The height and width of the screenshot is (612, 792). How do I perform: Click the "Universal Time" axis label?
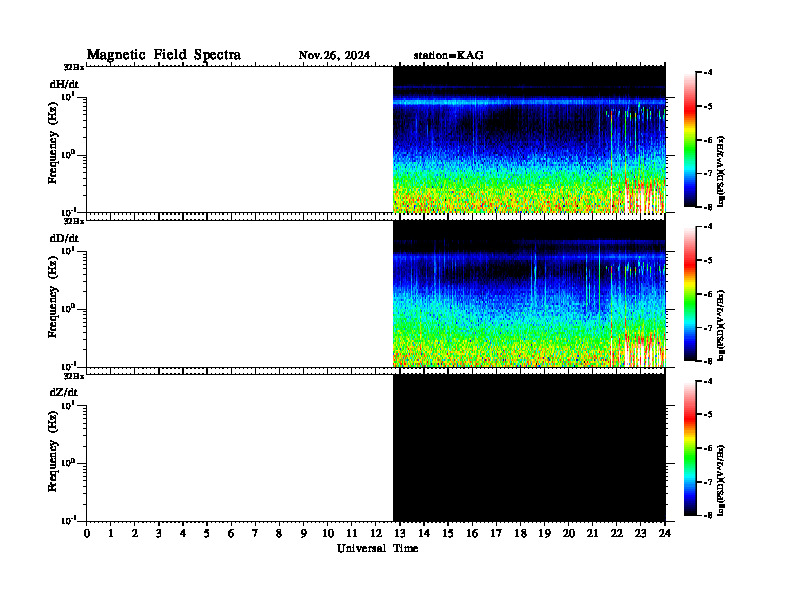pyautogui.click(x=377, y=548)
